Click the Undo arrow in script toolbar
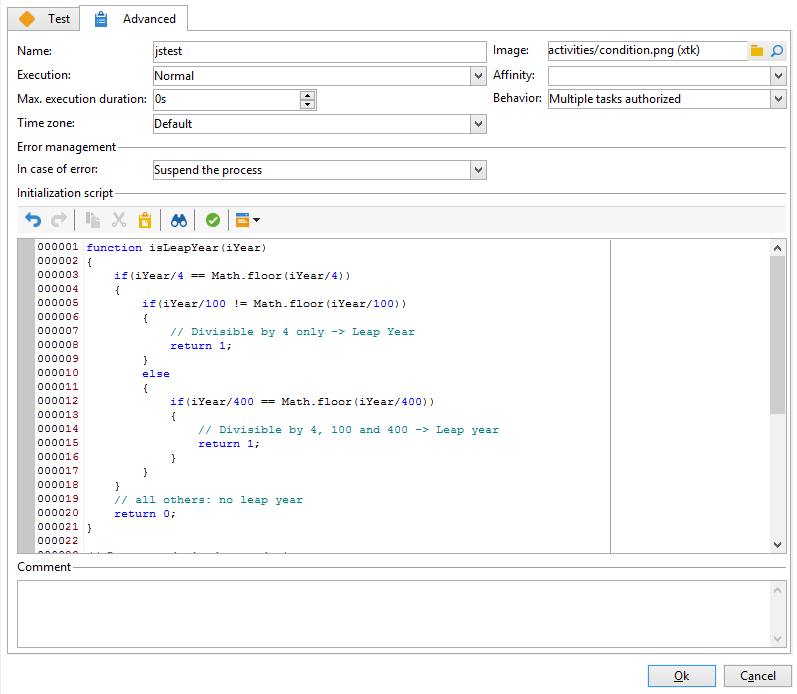The height and width of the screenshot is (694, 797). coord(33,220)
